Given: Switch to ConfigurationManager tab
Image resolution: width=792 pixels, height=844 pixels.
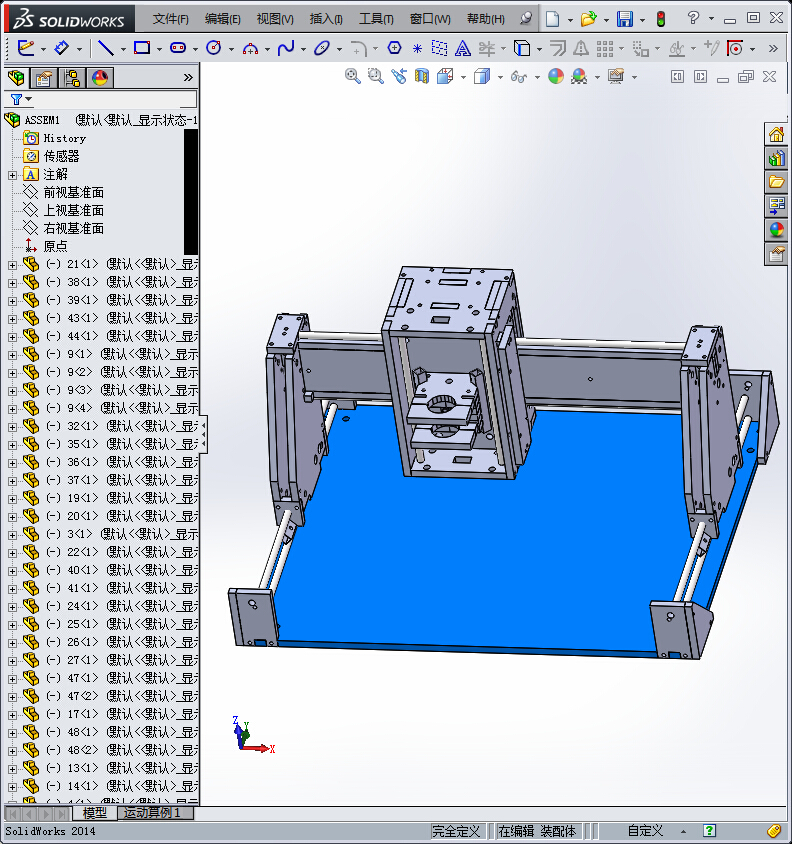Looking at the screenshot, I should 72,79.
